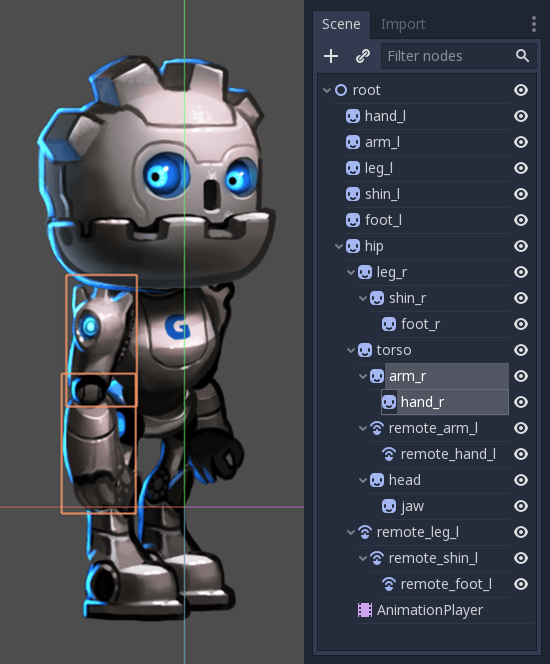Click the hip sprite icon
Viewport: 550px width, 664px height.
[353, 246]
